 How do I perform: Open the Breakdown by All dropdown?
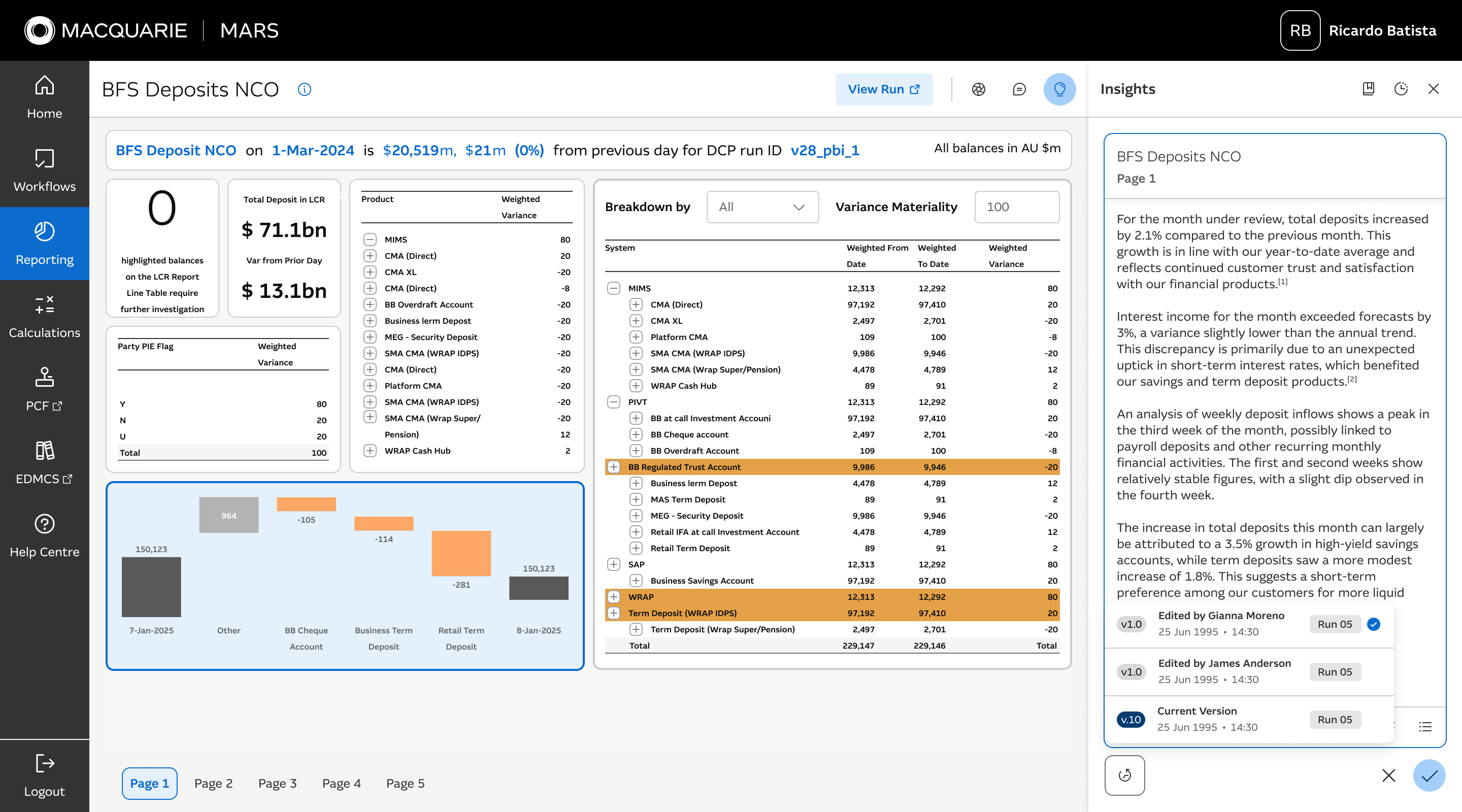[x=762, y=207]
